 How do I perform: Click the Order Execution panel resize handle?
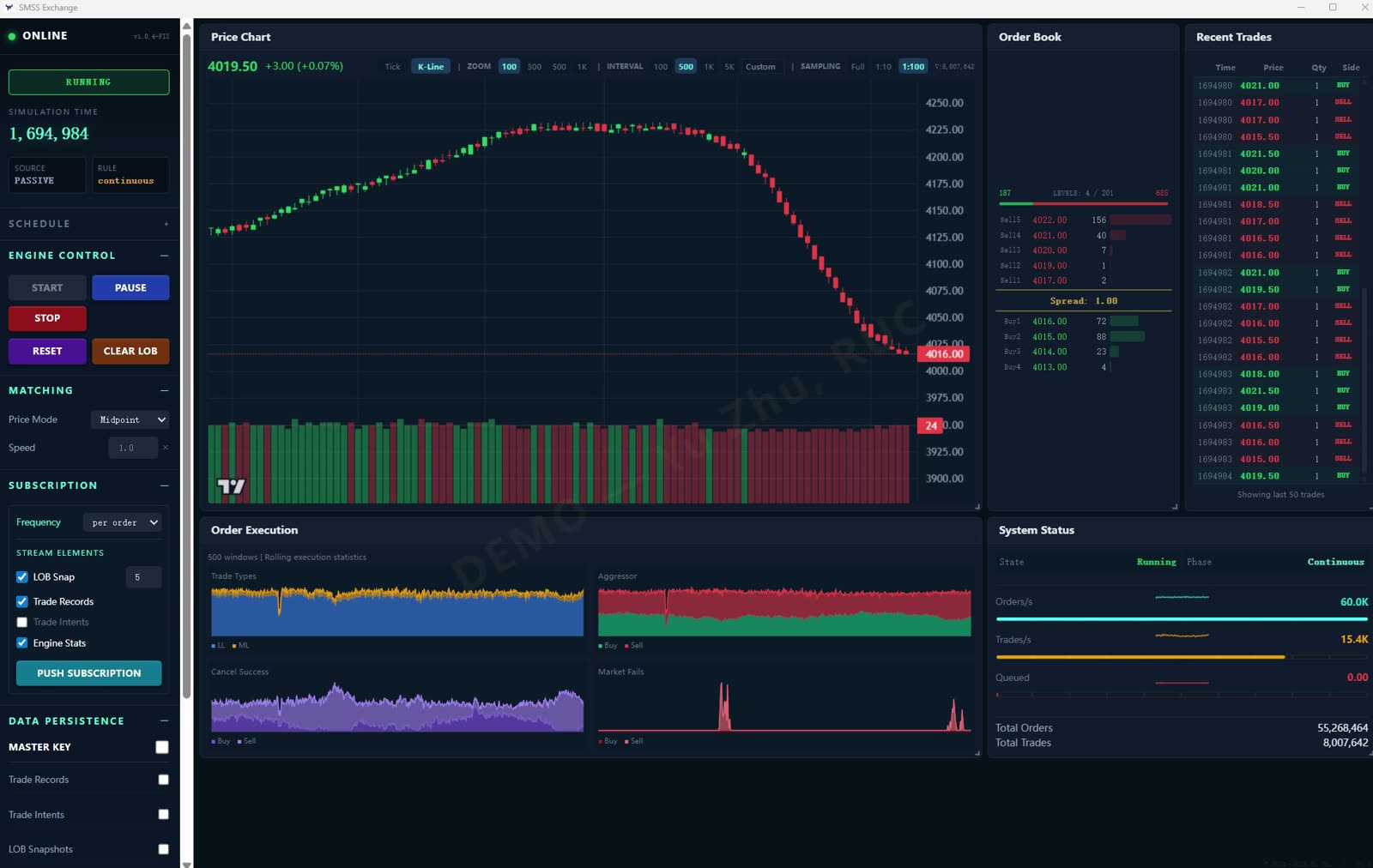tap(977, 753)
